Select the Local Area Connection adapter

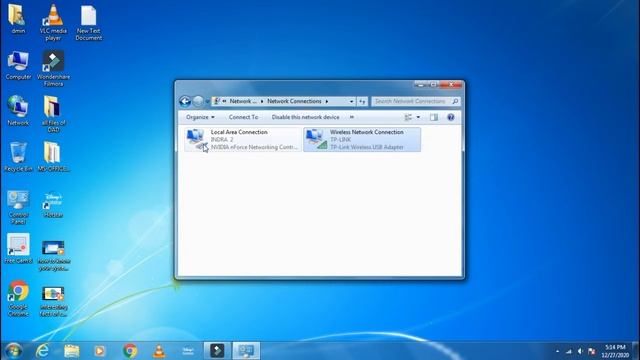coord(242,140)
